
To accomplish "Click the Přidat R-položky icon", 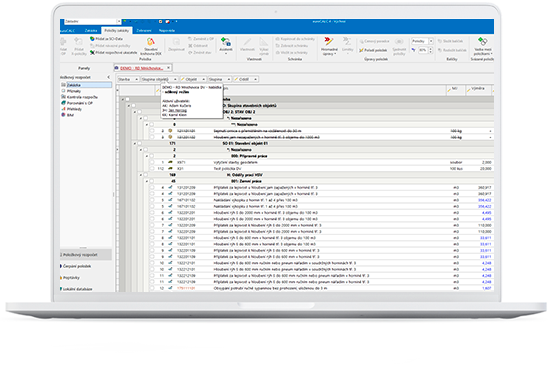I will pyautogui.click(x=79, y=42).
